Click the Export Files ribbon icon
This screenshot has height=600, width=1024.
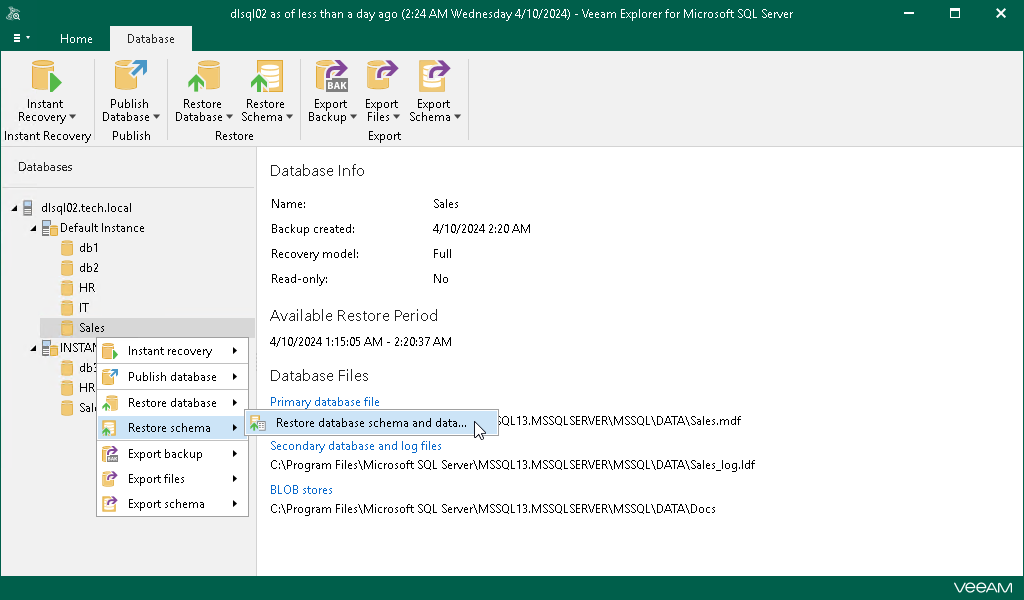(x=381, y=78)
